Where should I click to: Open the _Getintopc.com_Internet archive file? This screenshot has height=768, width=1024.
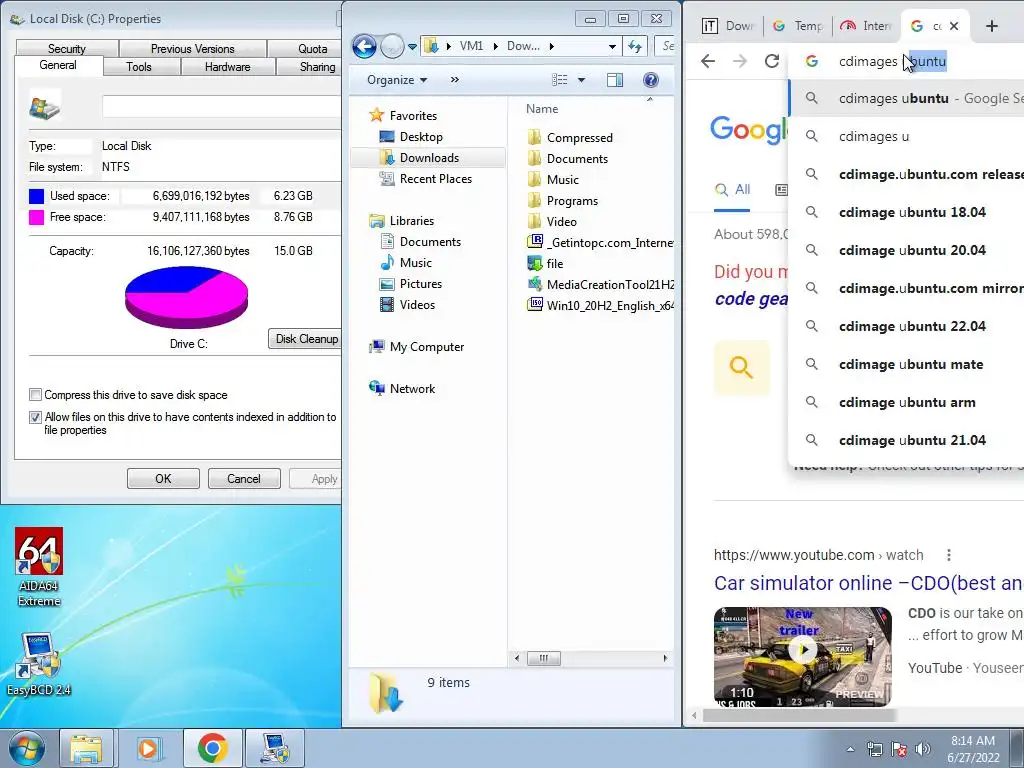pyautogui.click(x=601, y=242)
